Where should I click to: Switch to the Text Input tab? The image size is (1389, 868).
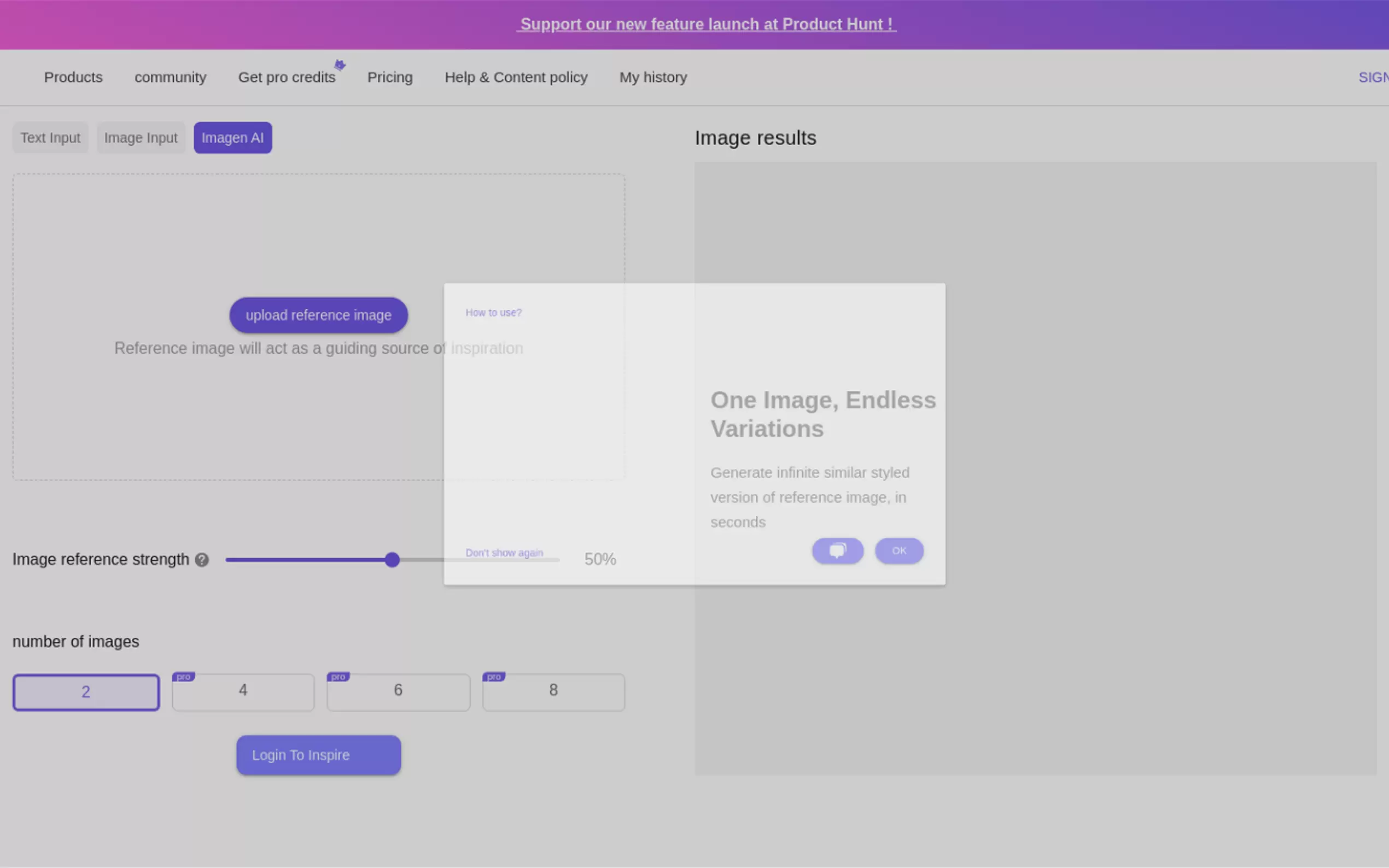pos(50,138)
